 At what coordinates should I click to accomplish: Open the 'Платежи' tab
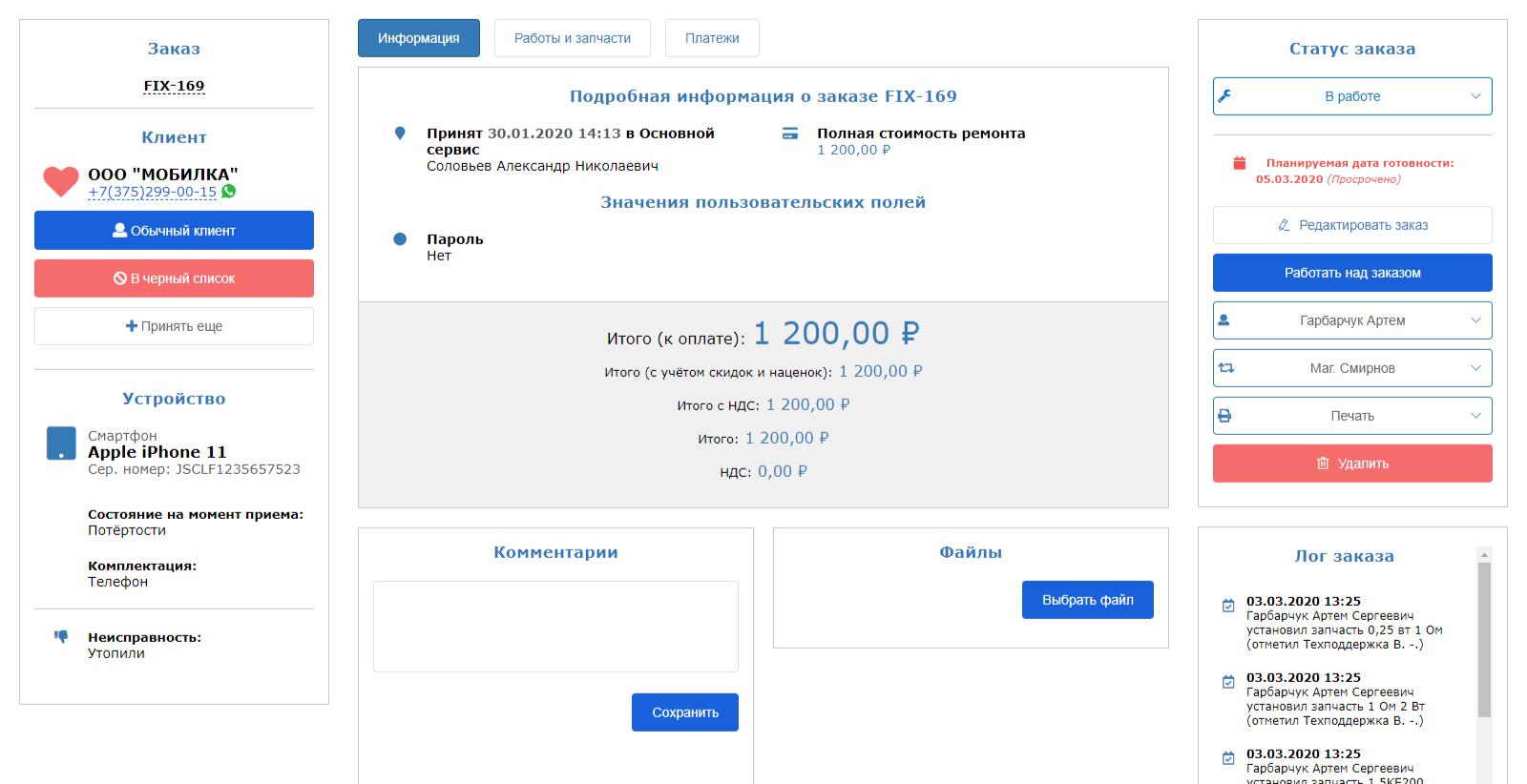712,38
